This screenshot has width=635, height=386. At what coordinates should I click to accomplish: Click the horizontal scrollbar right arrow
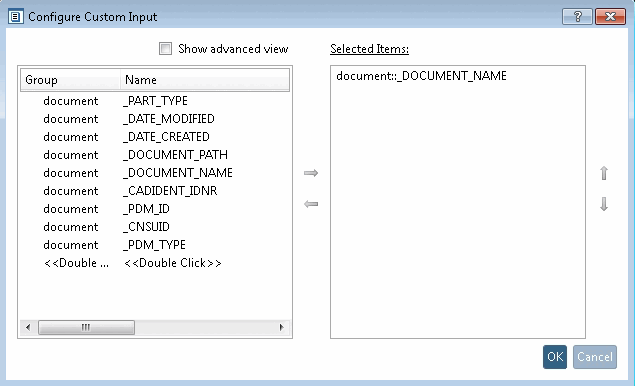click(x=282, y=327)
